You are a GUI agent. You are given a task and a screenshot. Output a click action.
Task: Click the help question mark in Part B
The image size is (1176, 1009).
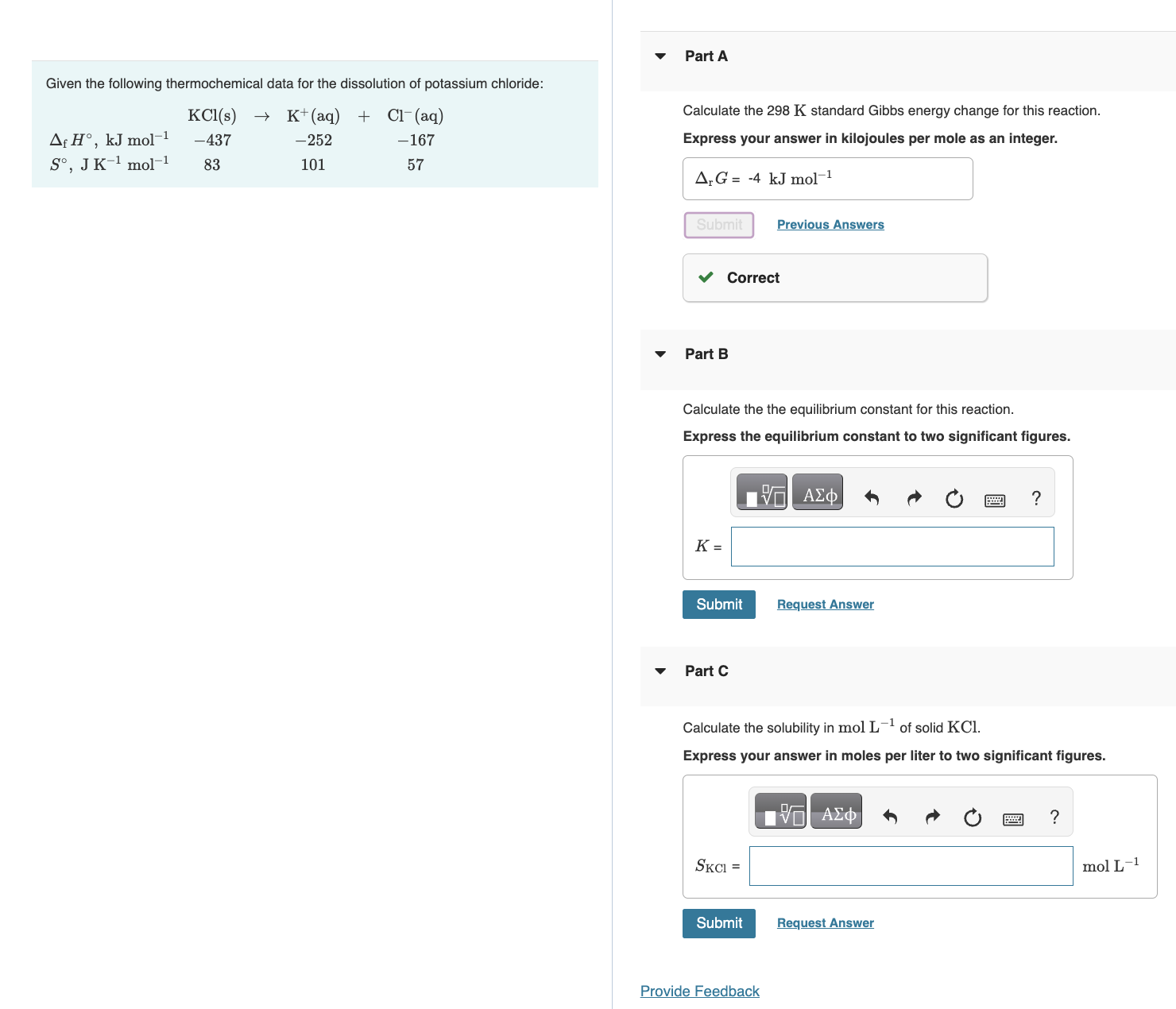pos(1035,498)
